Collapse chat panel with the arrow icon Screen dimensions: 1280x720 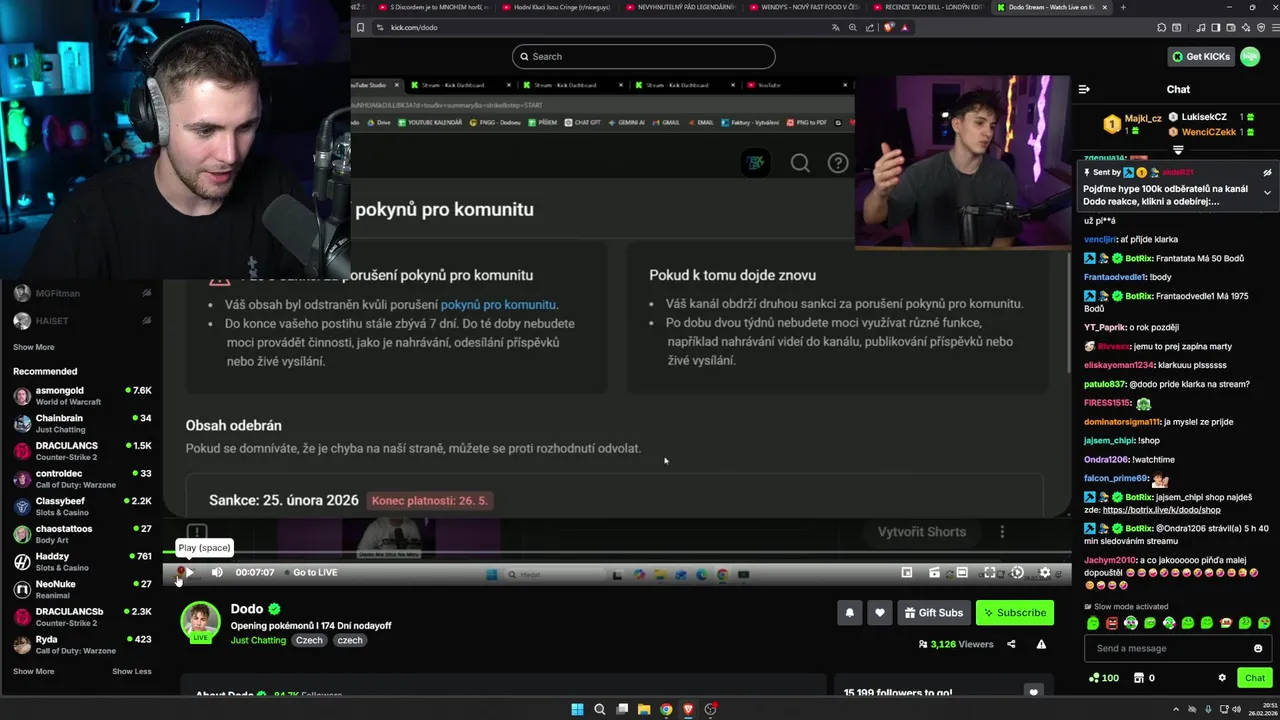click(x=1084, y=89)
